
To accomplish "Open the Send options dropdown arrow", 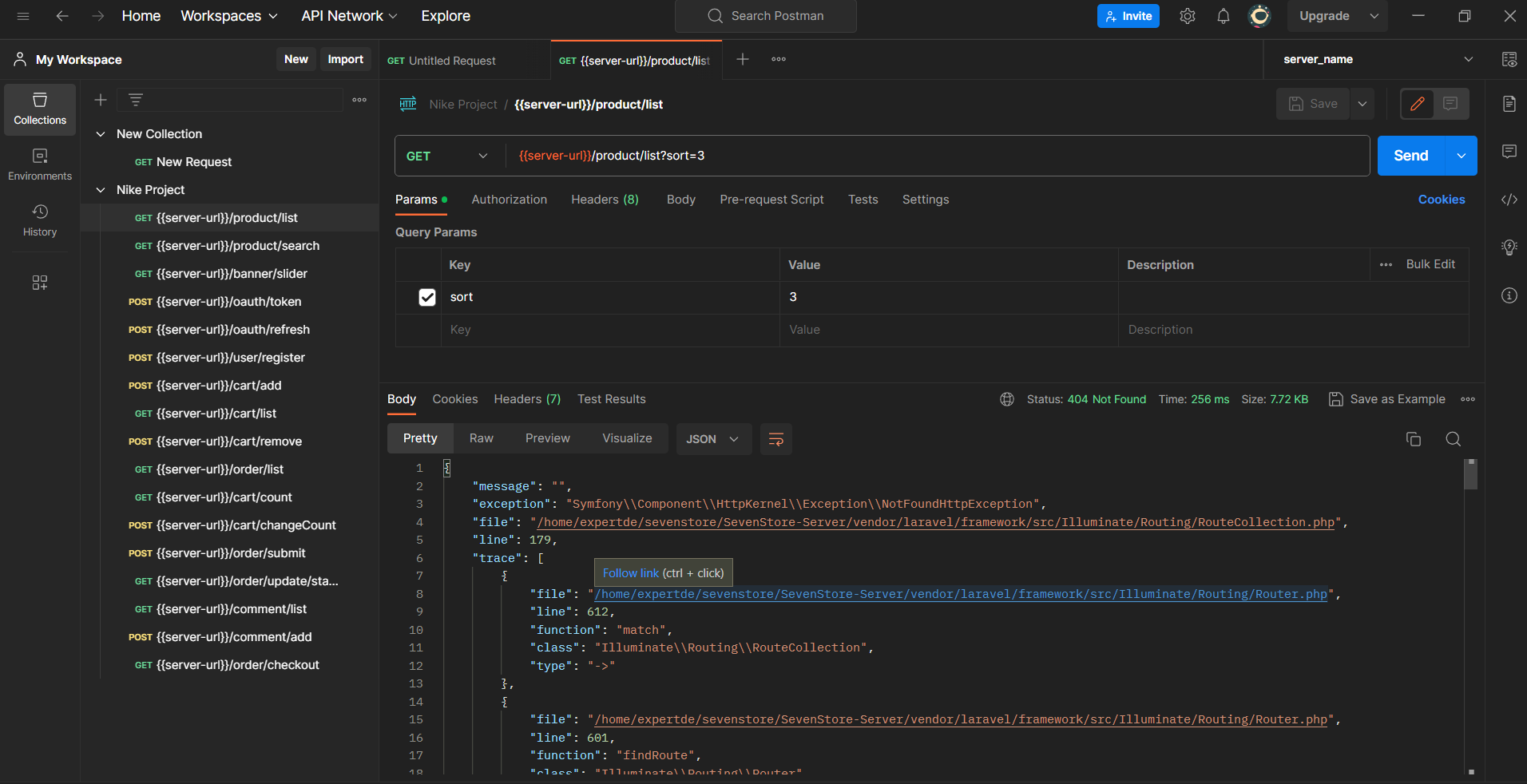I will pos(1462,156).
